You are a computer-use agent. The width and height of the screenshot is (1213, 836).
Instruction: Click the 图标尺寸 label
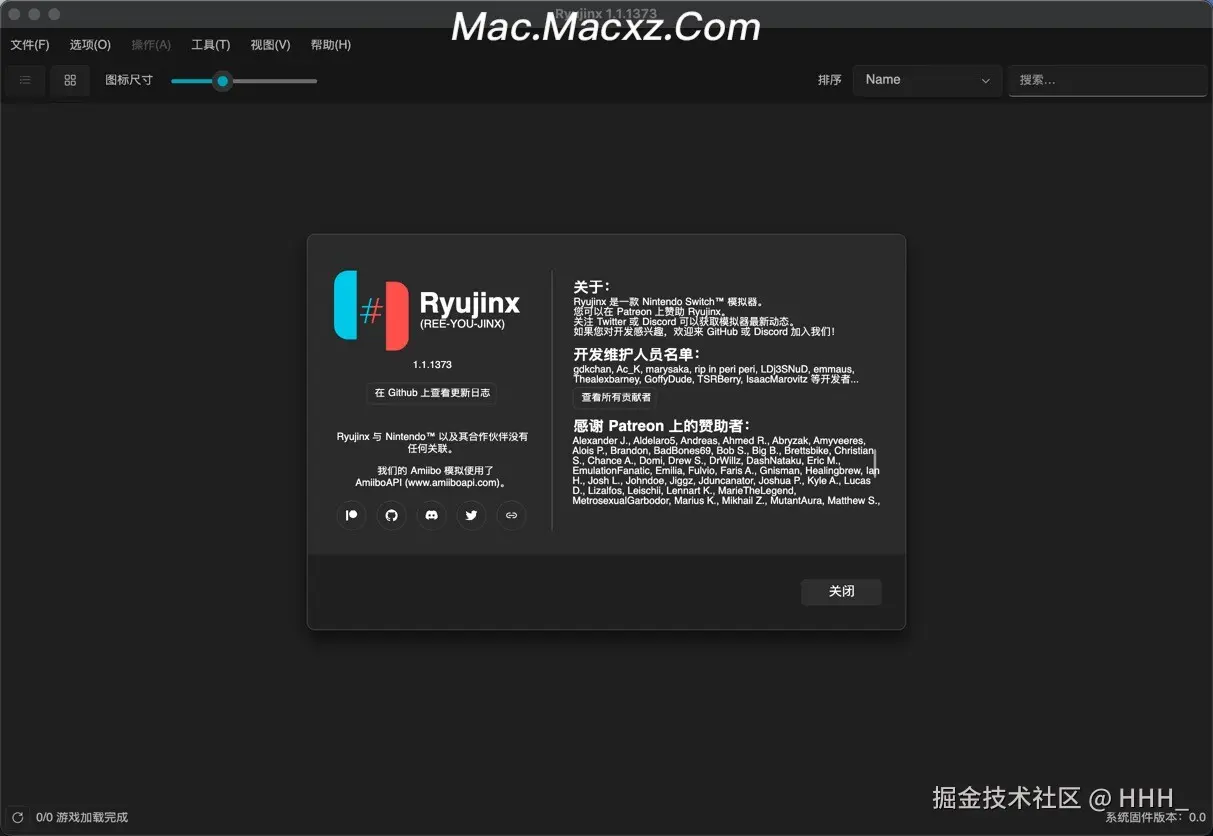click(x=129, y=80)
